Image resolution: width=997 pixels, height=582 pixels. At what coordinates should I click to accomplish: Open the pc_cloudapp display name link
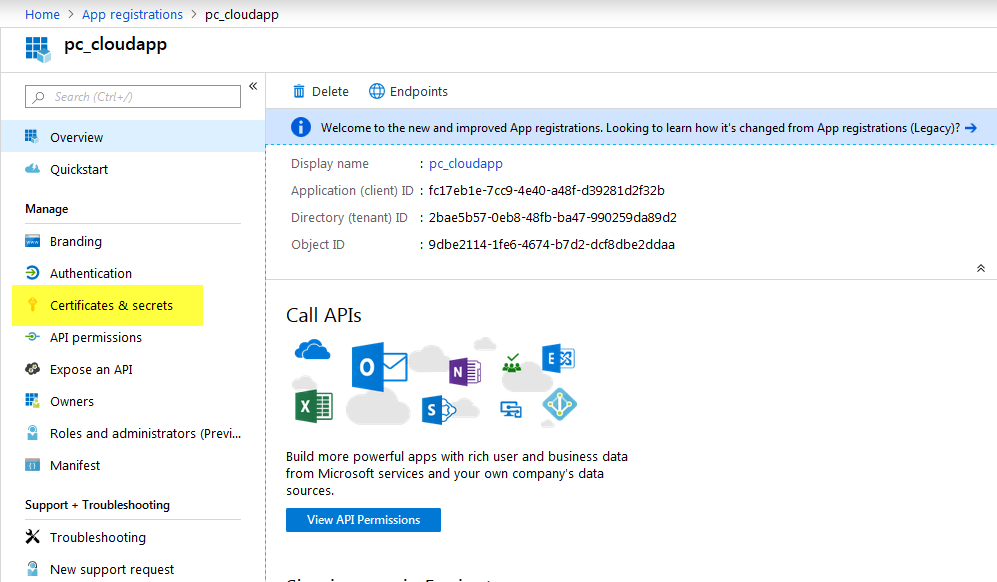[x=465, y=163]
